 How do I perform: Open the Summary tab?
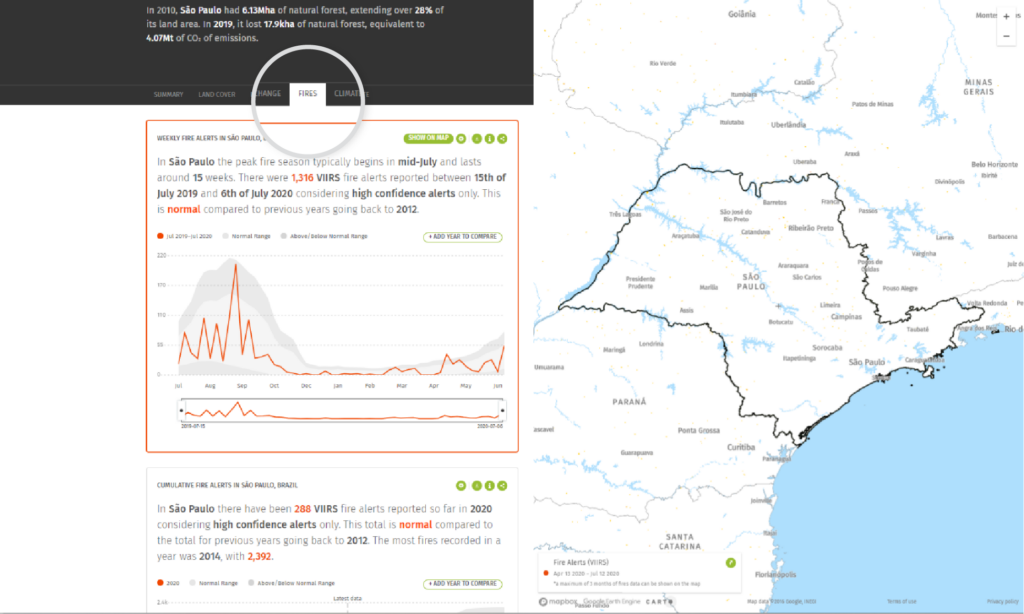tap(168, 95)
